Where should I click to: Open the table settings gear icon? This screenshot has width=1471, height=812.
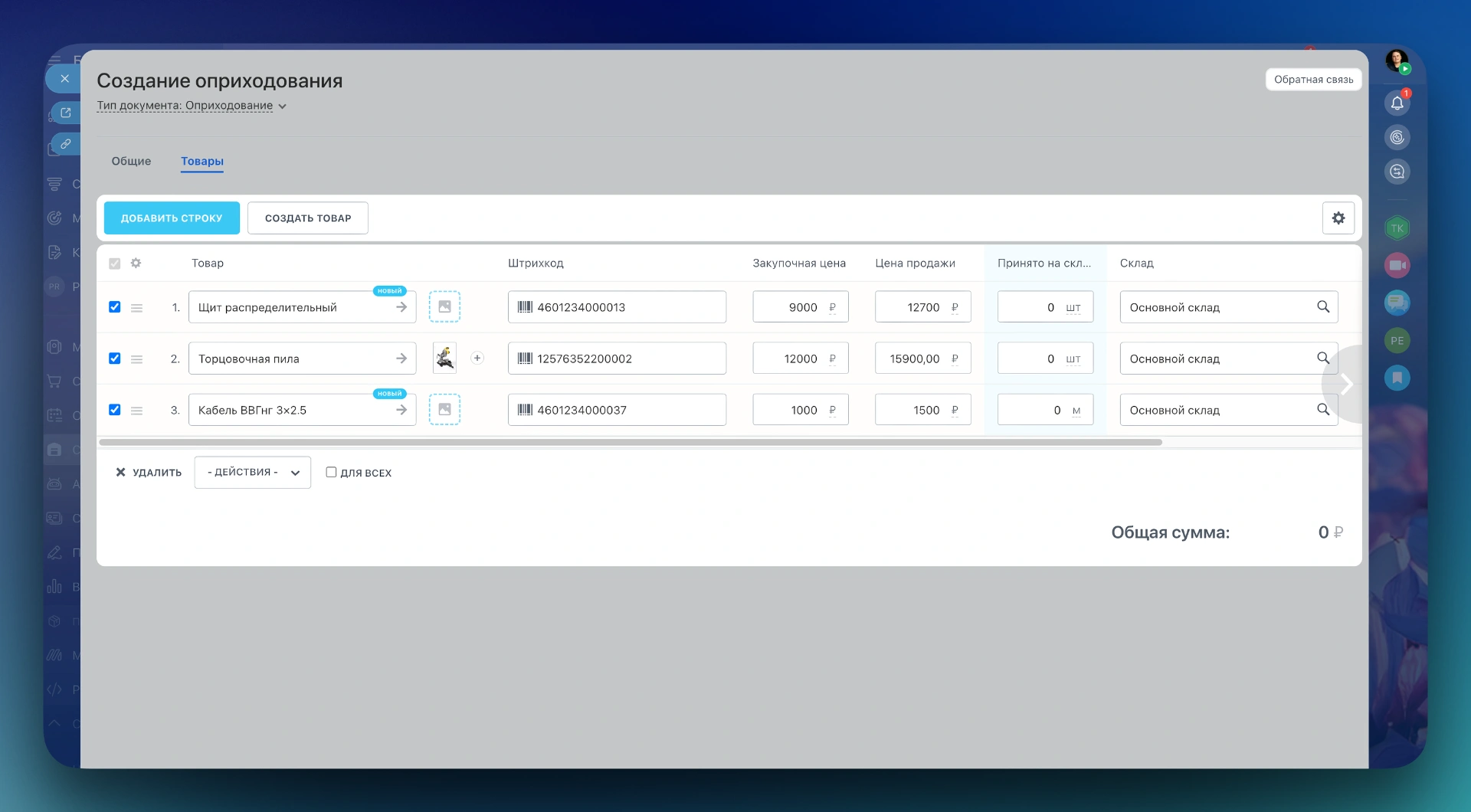[1338, 218]
